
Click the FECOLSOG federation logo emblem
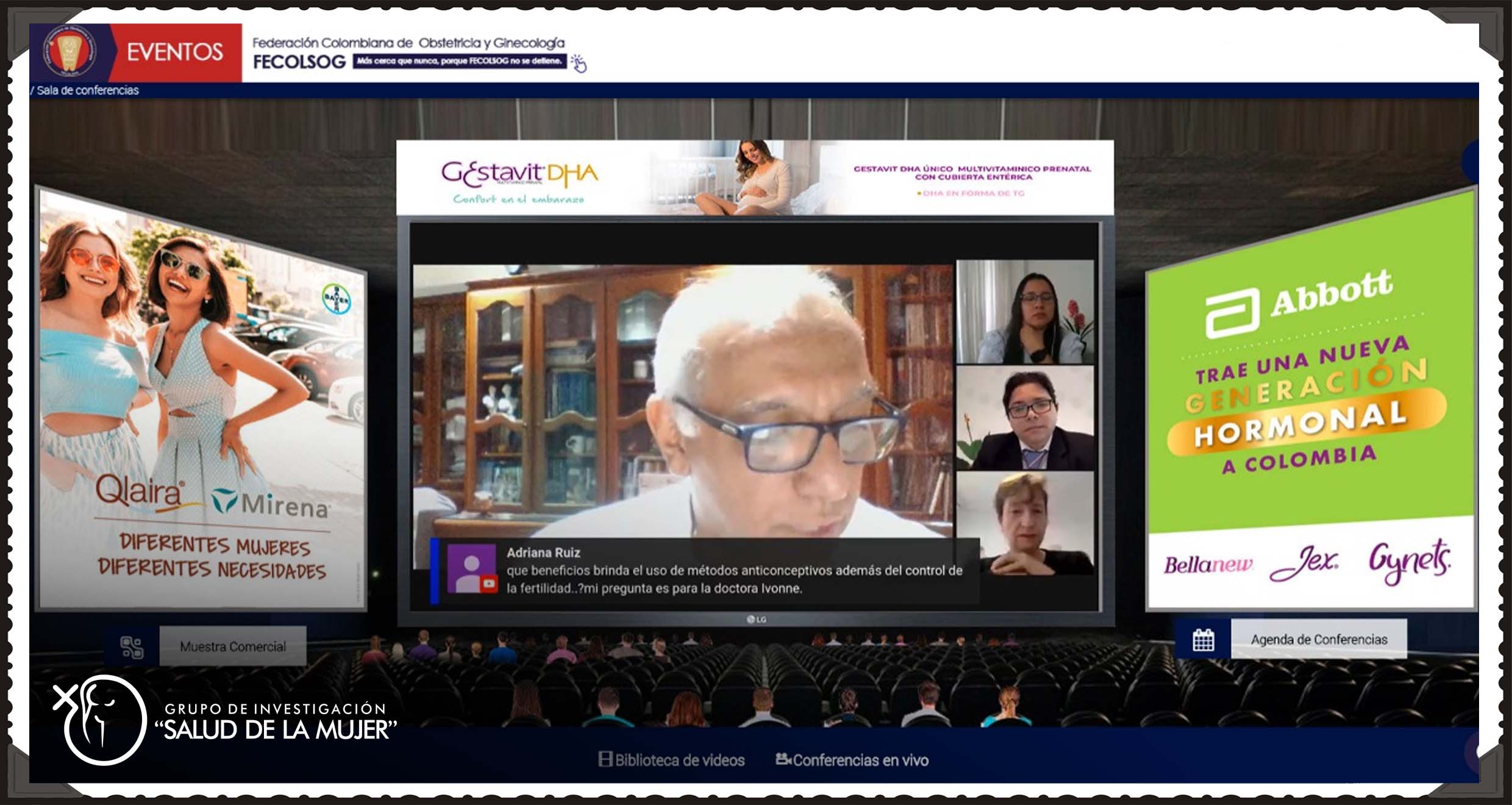point(68,51)
